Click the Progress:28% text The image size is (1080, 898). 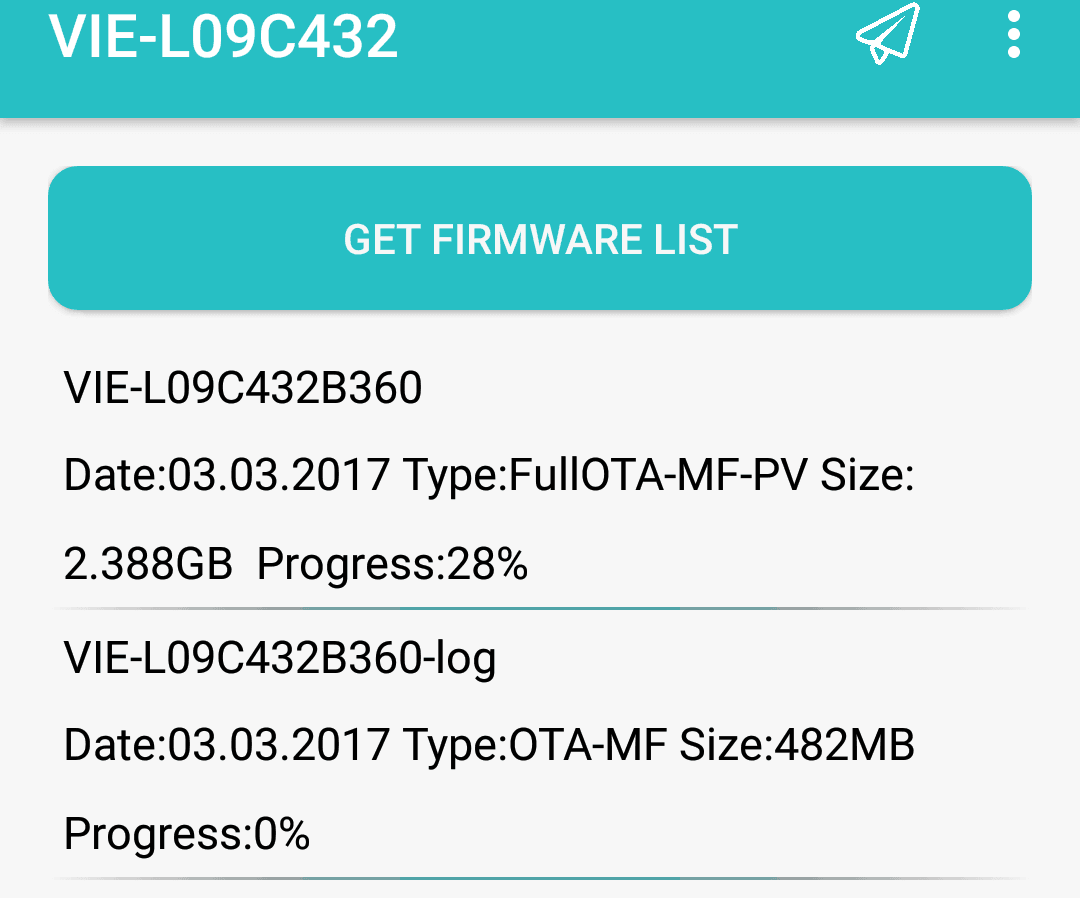click(392, 564)
